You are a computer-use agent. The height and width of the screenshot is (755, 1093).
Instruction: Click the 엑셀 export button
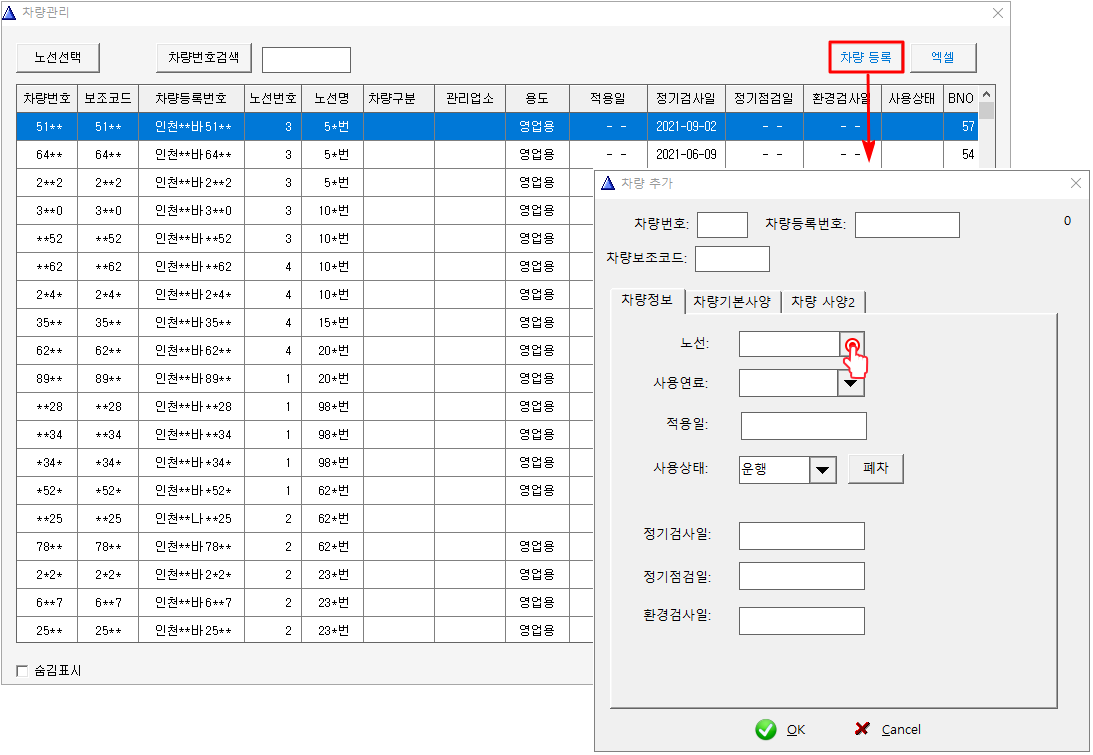pos(943,57)
